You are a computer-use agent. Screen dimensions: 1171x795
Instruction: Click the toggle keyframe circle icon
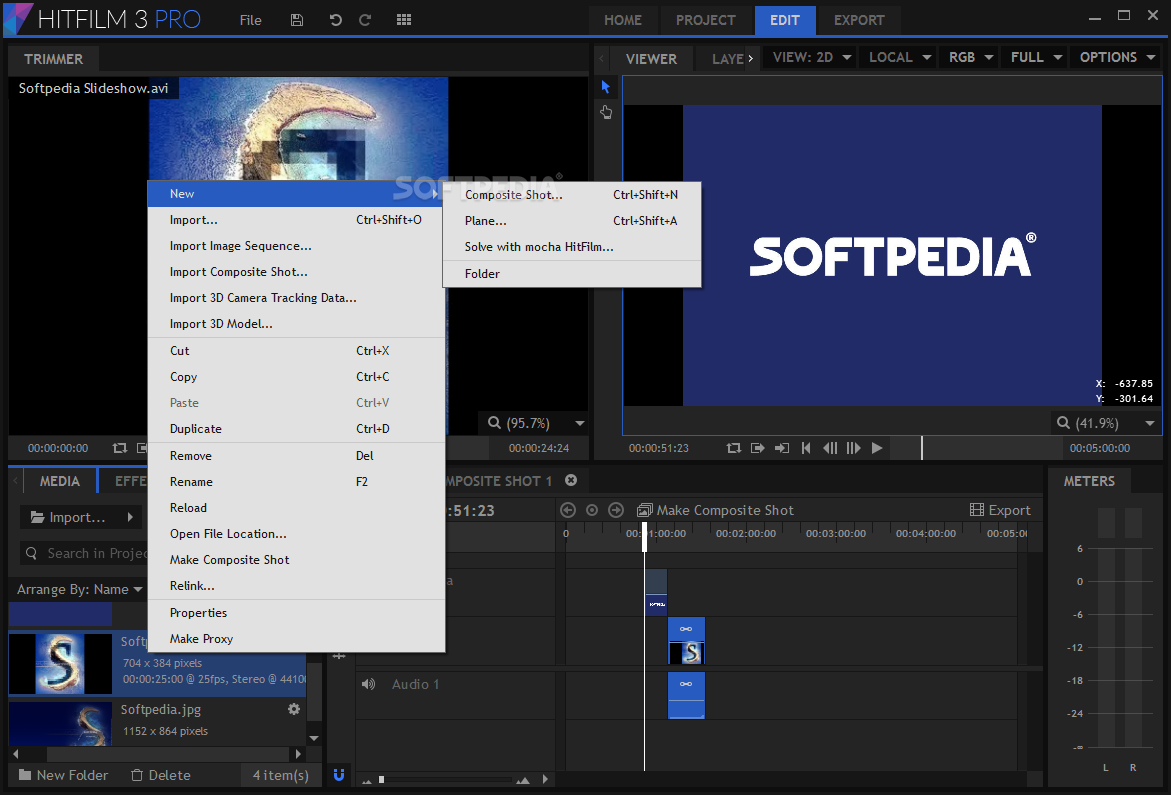click(592, 510)
